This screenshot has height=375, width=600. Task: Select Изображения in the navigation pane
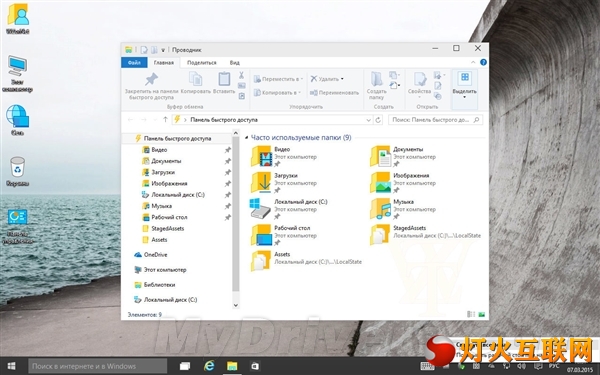pos(169,183)
